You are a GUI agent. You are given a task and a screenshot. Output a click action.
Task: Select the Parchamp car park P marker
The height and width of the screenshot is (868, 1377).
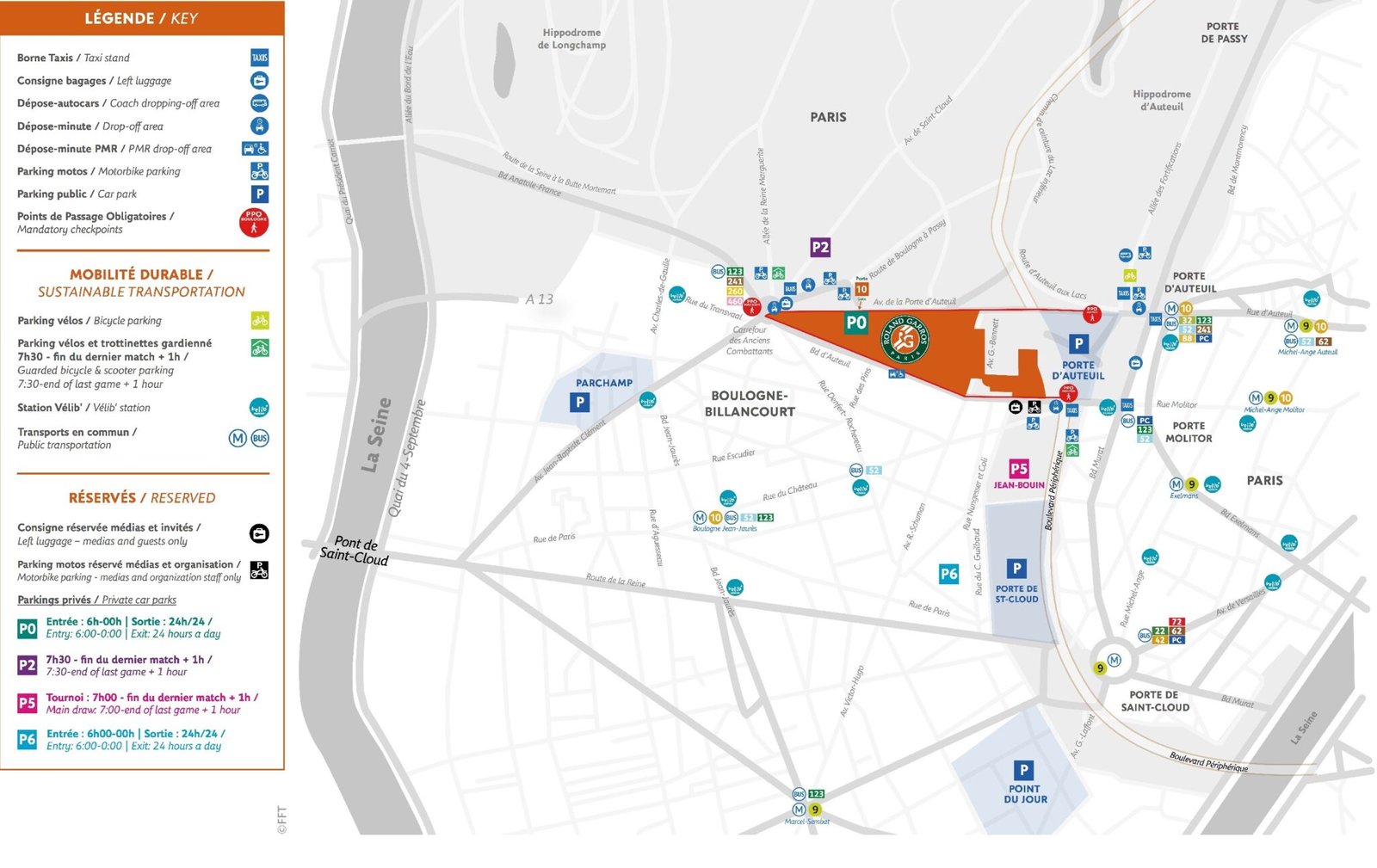click(x=580, y=402)
